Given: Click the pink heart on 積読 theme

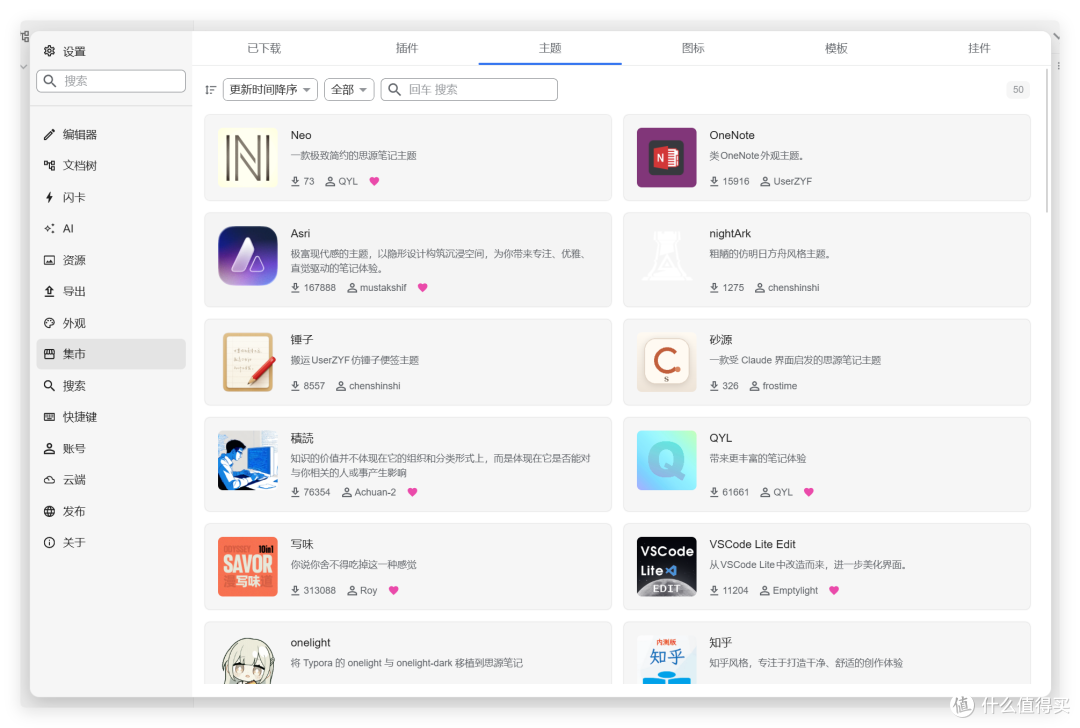Looking at the screenshot, I should point(412,492).
